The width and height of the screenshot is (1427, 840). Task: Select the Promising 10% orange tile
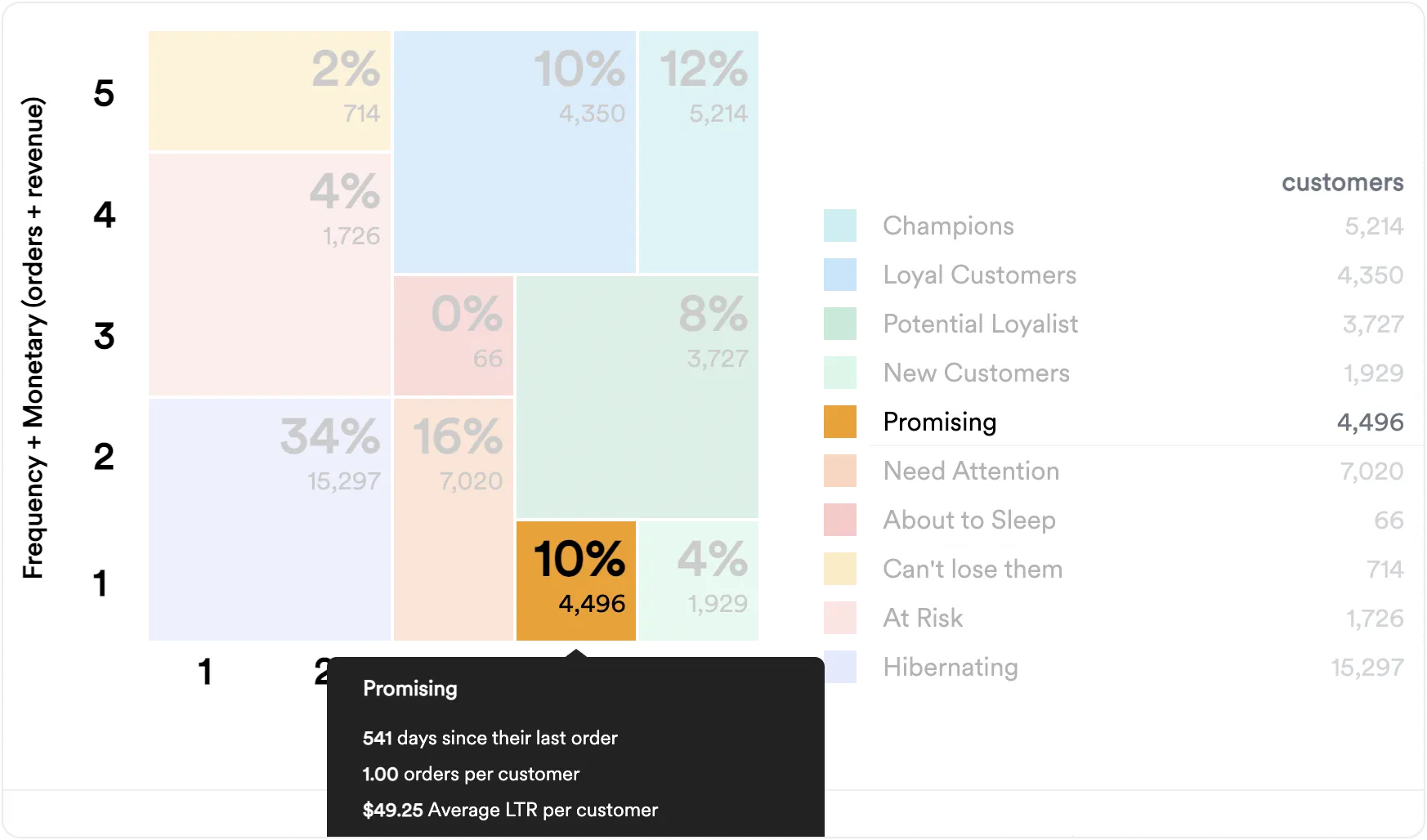point(576,581)
